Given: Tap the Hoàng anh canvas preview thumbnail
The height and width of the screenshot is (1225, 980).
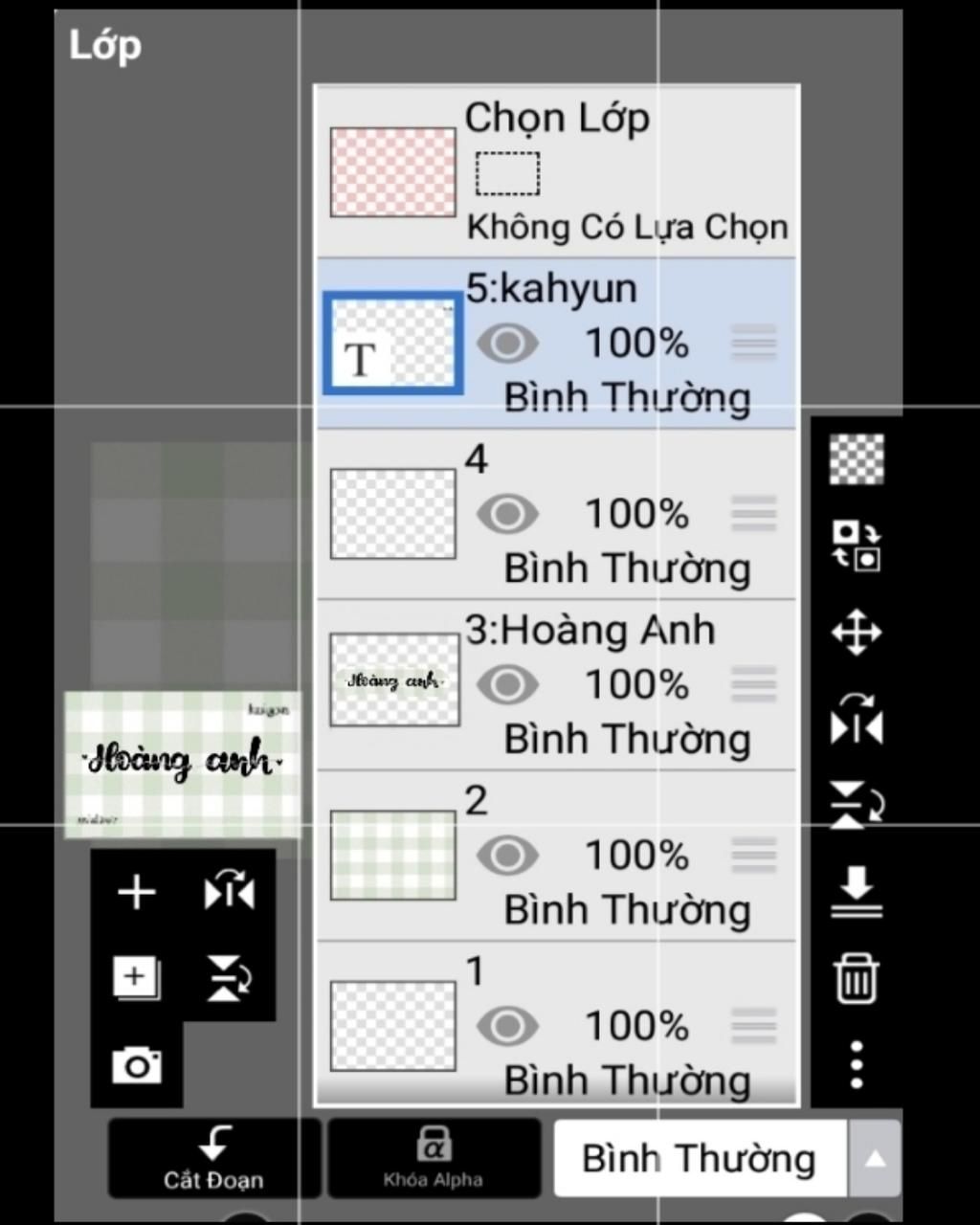Looking at the screenshot, I should pyautogui.click(x=182, y=765).
